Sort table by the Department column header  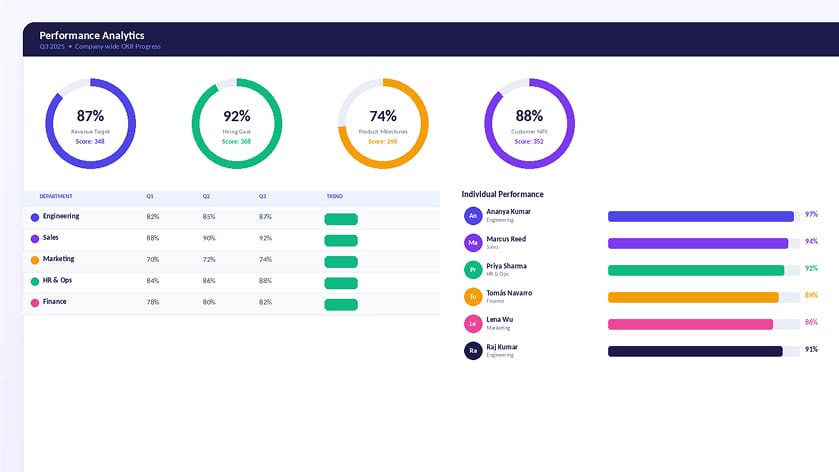[x=56, y=196]
